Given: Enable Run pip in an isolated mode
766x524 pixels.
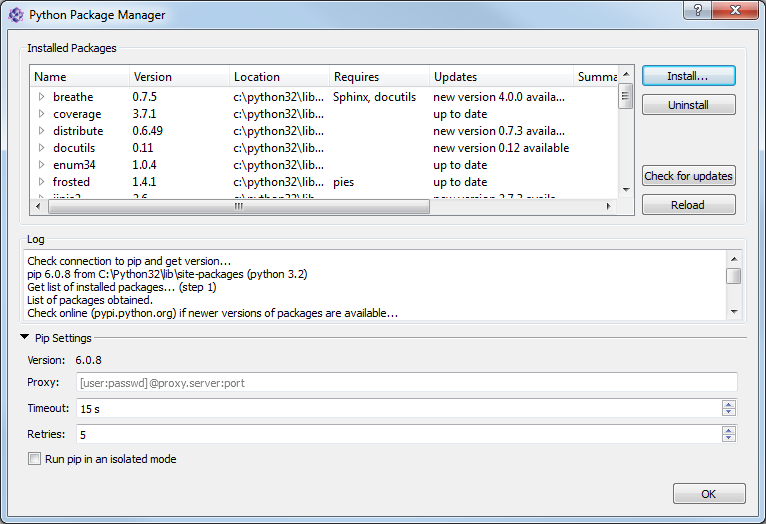Looking at the screenshot, I should point(34,459).
